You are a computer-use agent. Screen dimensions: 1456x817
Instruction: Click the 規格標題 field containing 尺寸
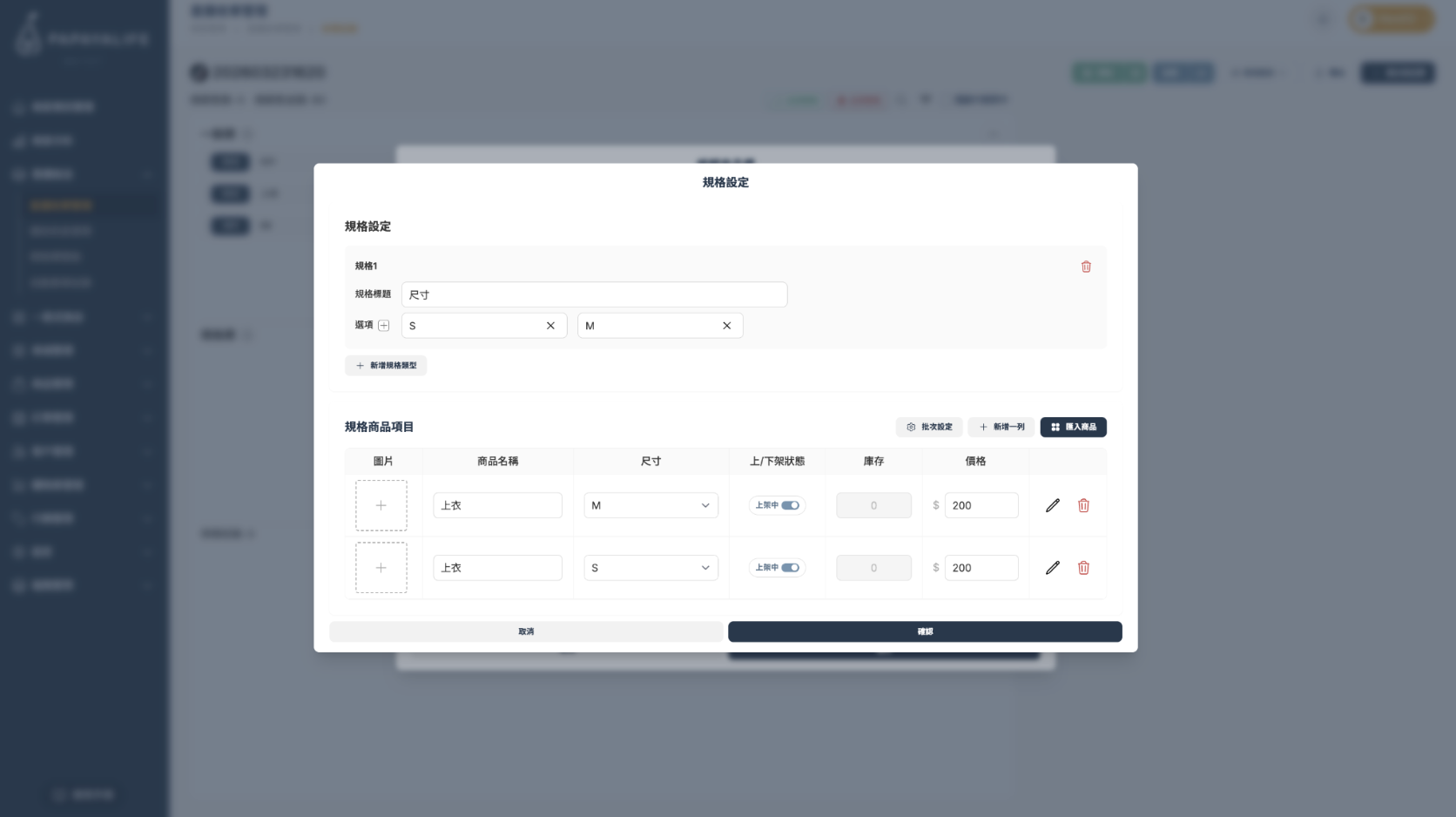[x=594, y=294]
